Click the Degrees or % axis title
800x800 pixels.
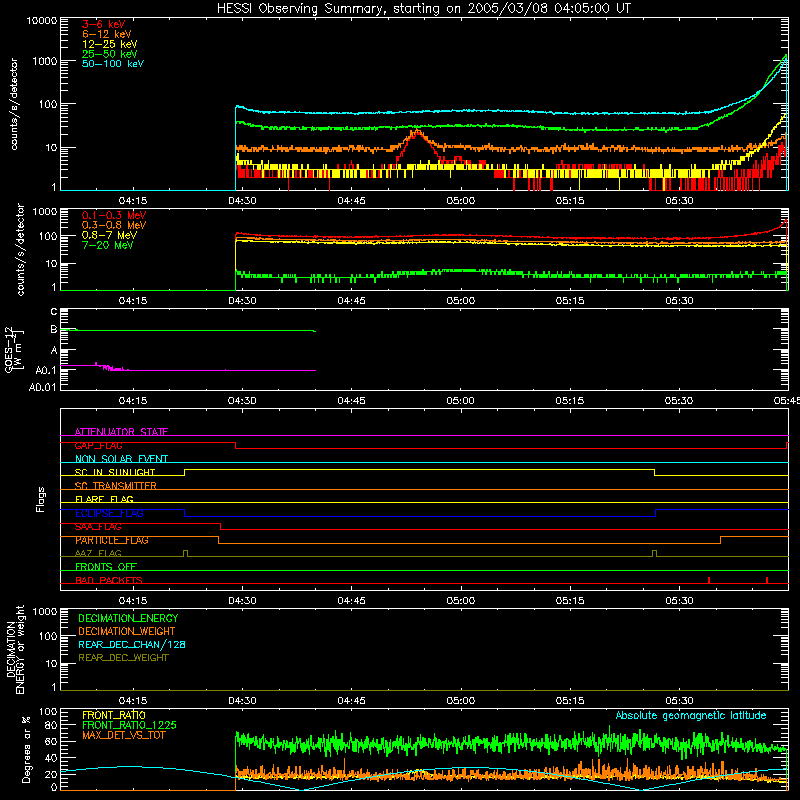point(27,749)
